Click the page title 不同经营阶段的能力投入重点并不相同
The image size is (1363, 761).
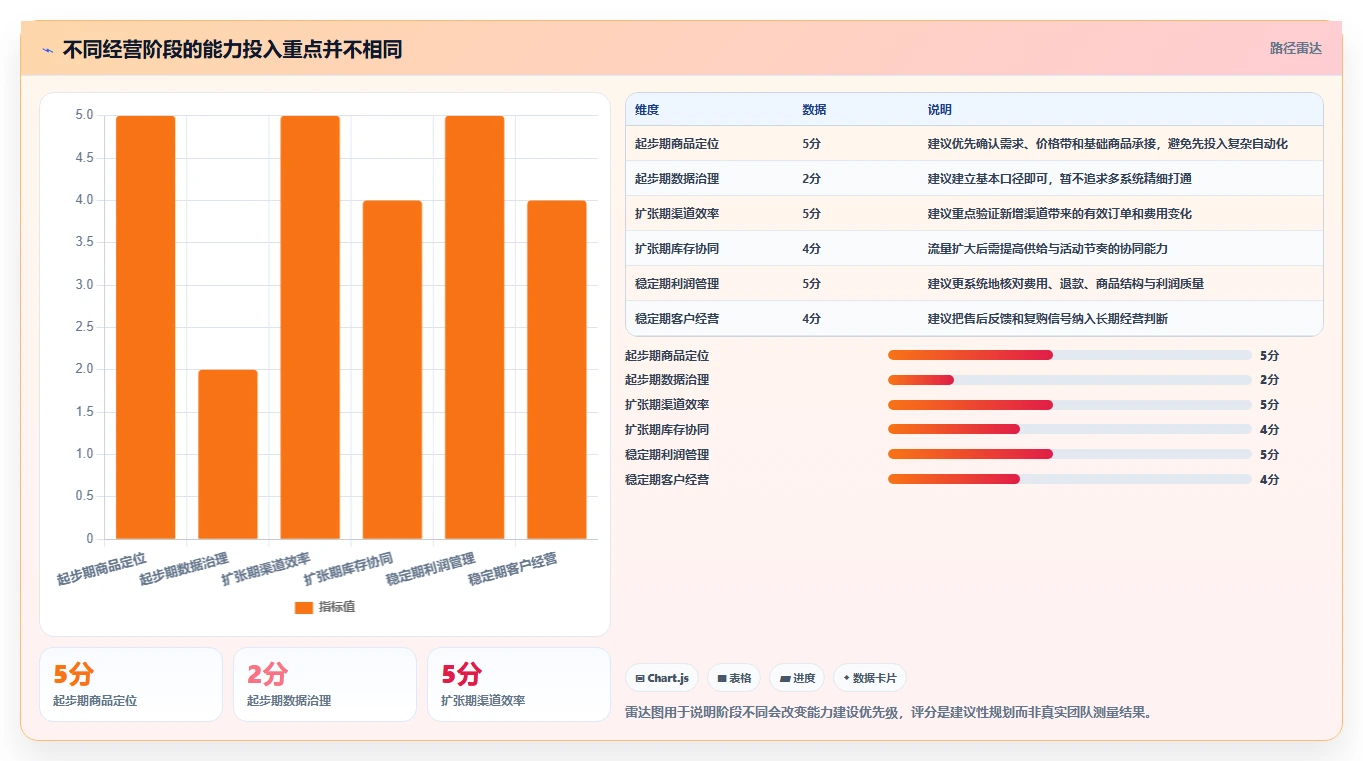(232, 50)
